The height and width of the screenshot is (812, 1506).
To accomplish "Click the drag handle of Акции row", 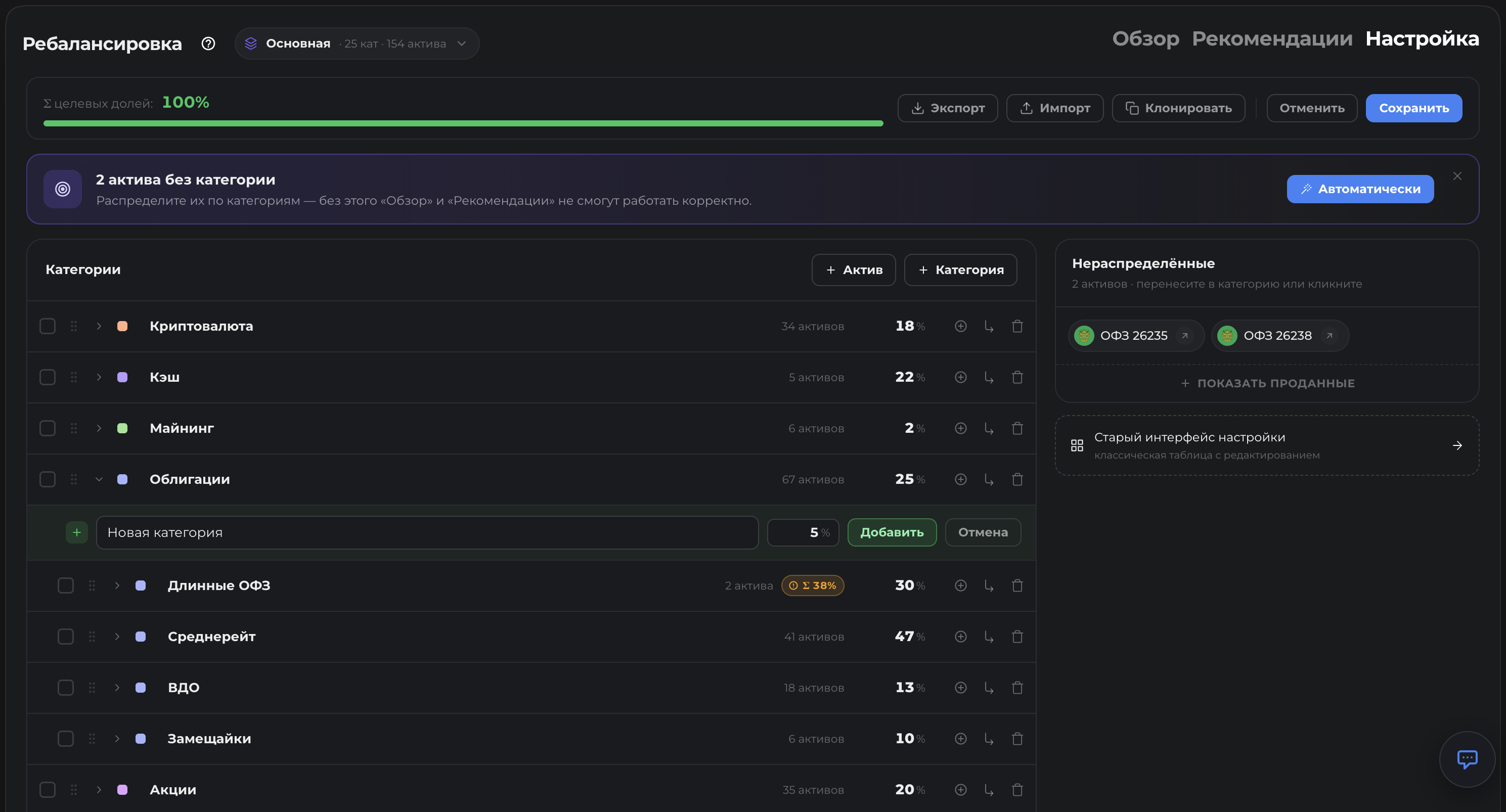I will [74, 790].
